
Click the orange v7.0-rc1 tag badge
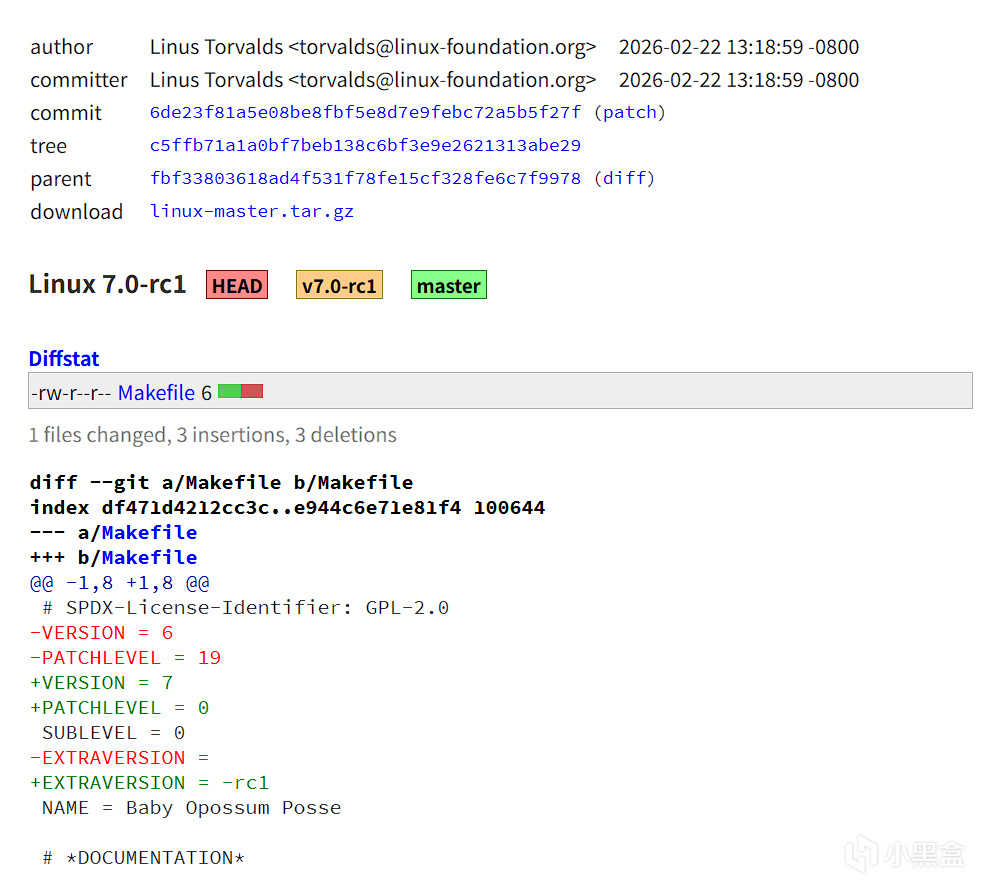tap(339, 286)
